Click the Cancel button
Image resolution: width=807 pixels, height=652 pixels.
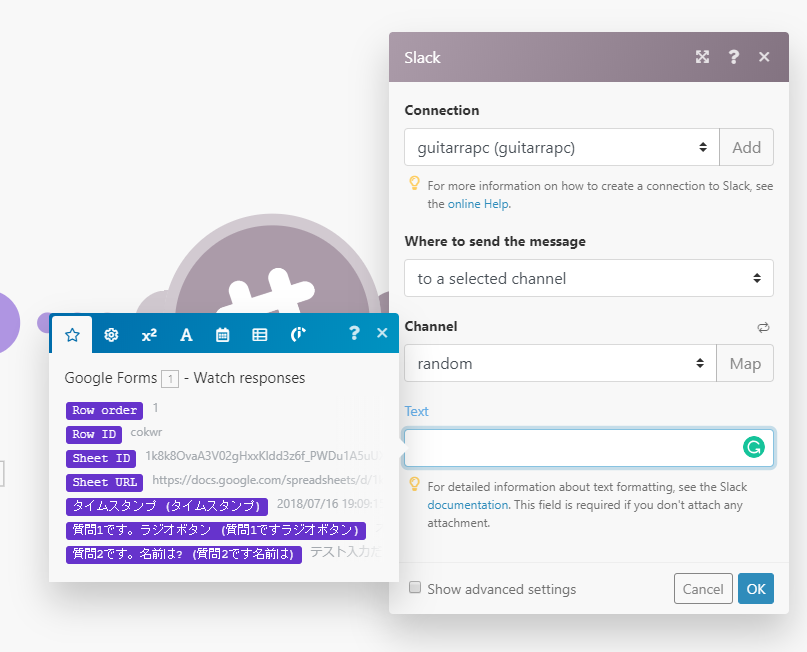coord(703,589)
